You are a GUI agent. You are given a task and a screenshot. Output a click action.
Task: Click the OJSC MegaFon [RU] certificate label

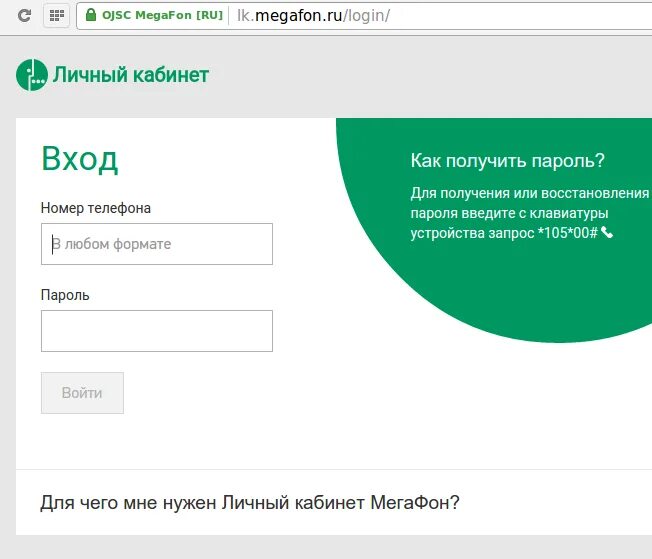[x=163, y=15]
